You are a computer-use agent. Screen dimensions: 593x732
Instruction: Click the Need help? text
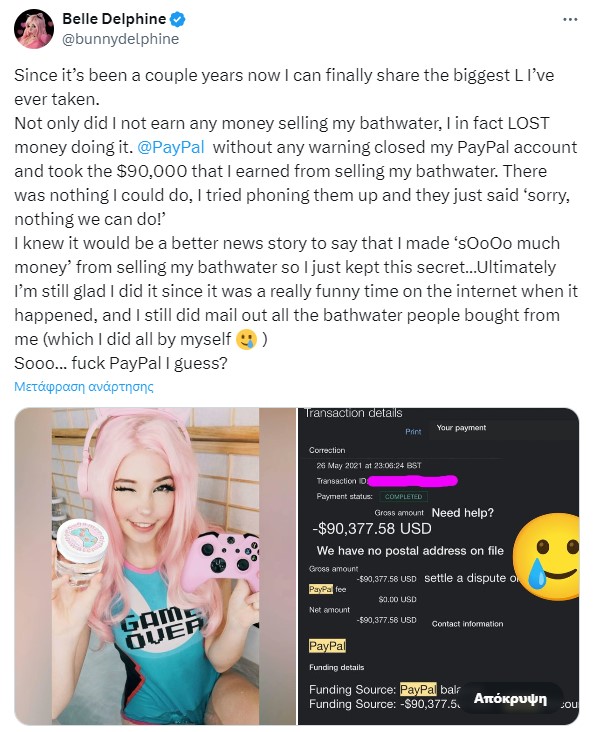pos(462,513)
